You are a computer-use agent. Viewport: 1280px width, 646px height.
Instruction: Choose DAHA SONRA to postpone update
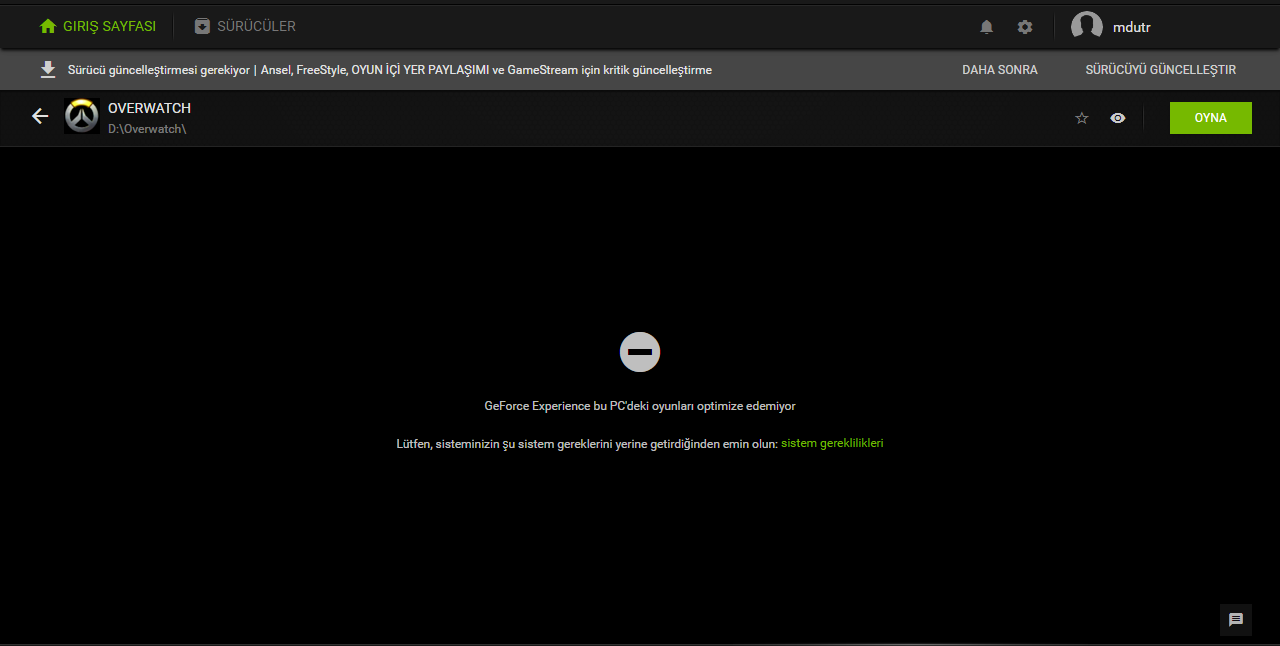coord(1000,70)
